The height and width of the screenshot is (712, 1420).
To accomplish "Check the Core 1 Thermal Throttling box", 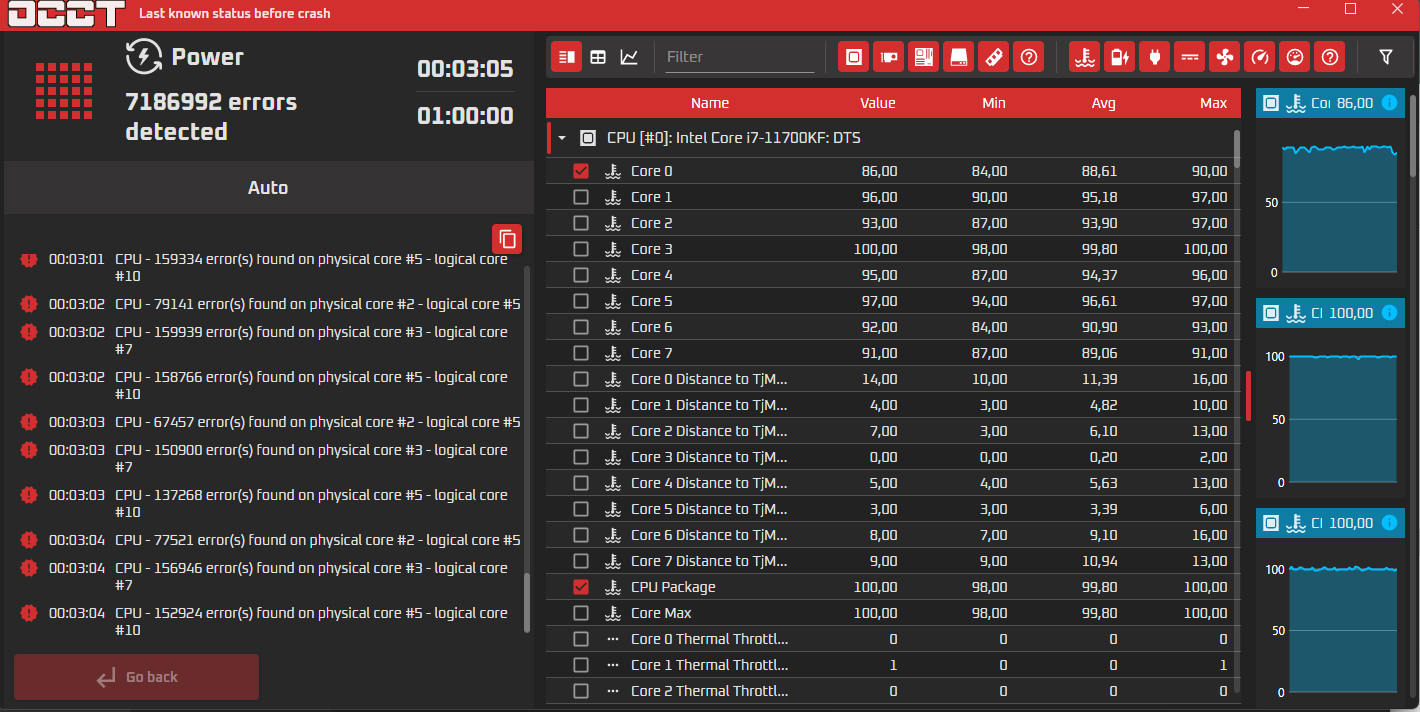I will tap(581, 665).
